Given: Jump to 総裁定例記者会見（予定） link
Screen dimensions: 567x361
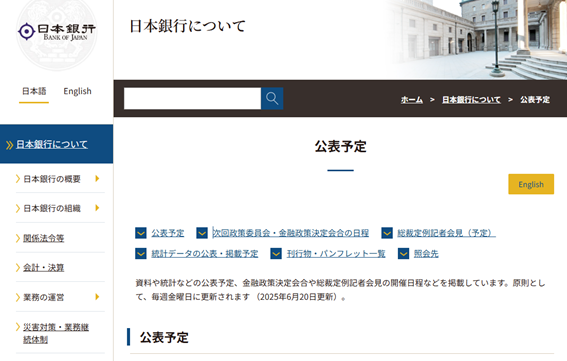Looking at the screenshot, I should [x=447, y=233].
